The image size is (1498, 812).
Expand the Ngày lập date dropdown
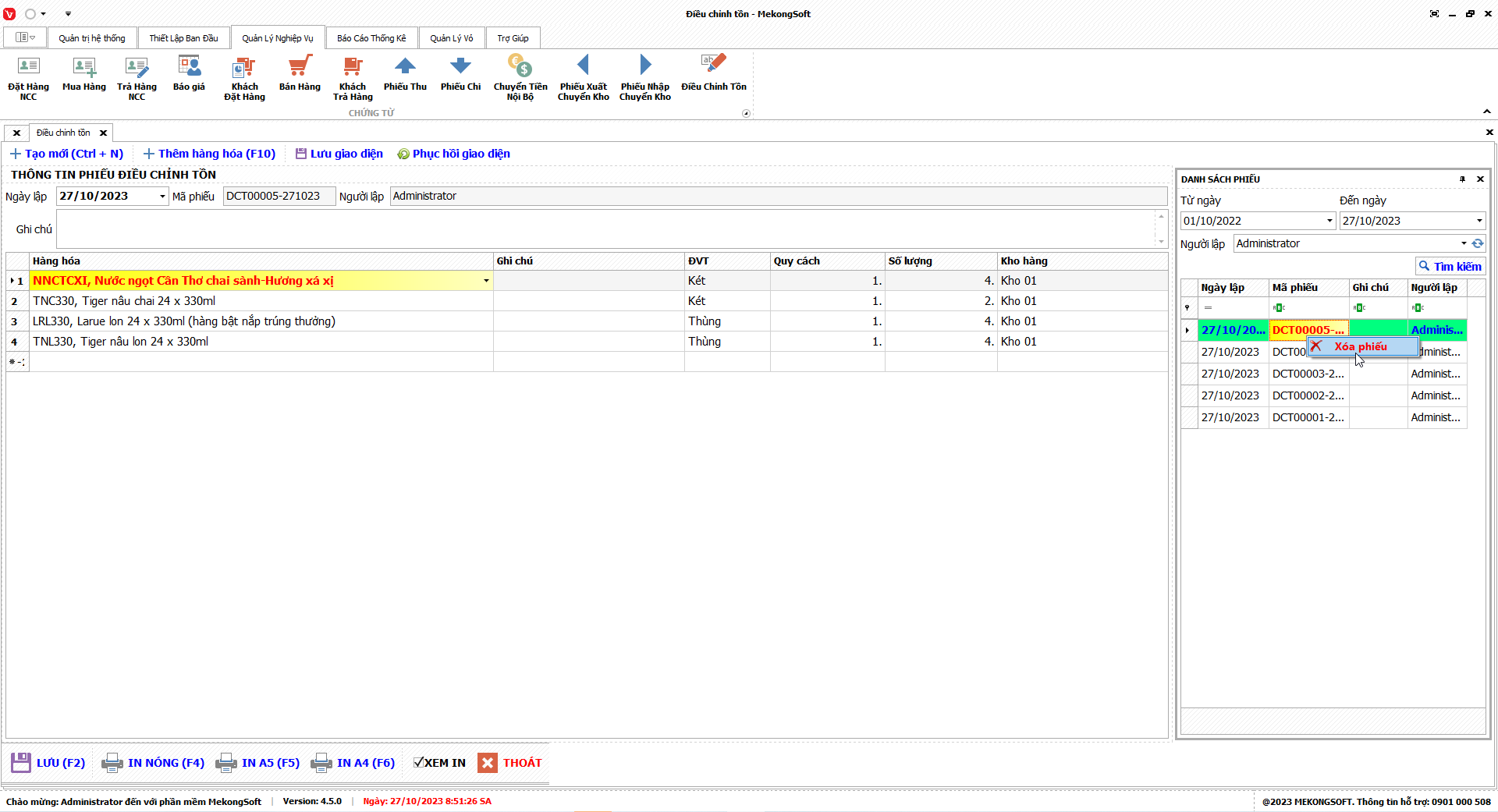tap(162, 197)
